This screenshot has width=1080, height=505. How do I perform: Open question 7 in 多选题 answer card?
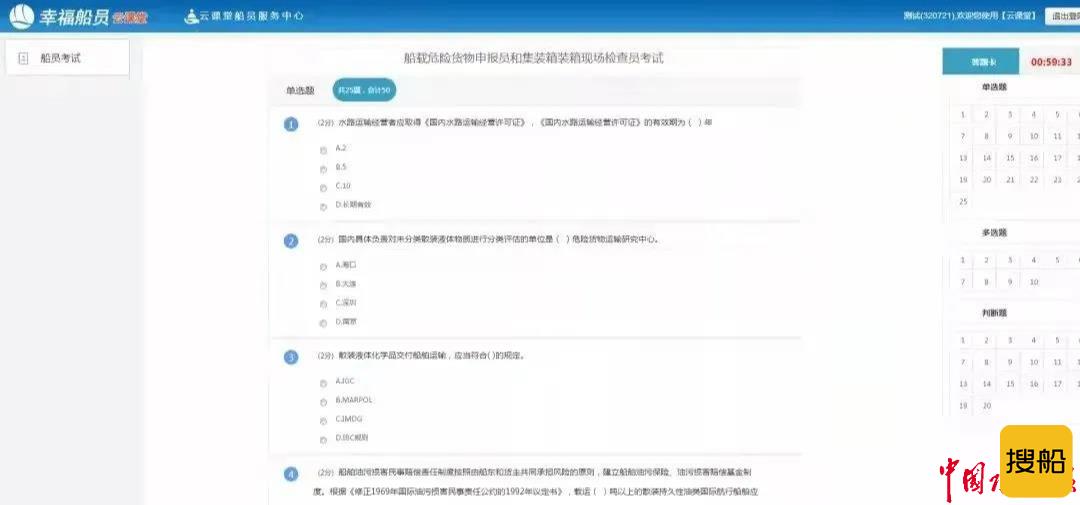(x=962, y=282)
